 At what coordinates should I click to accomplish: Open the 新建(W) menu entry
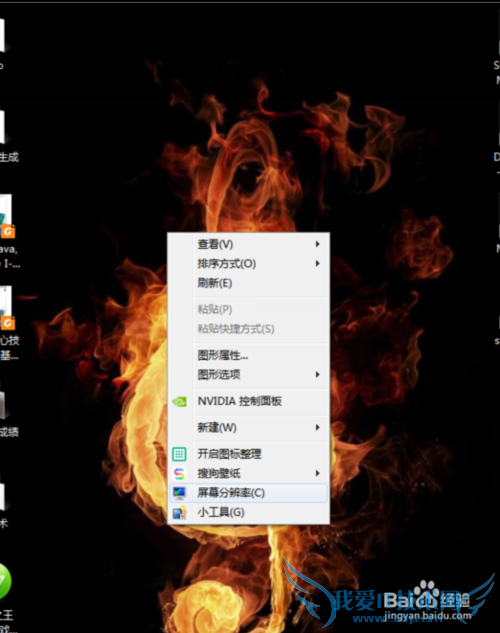pos(248,428)
